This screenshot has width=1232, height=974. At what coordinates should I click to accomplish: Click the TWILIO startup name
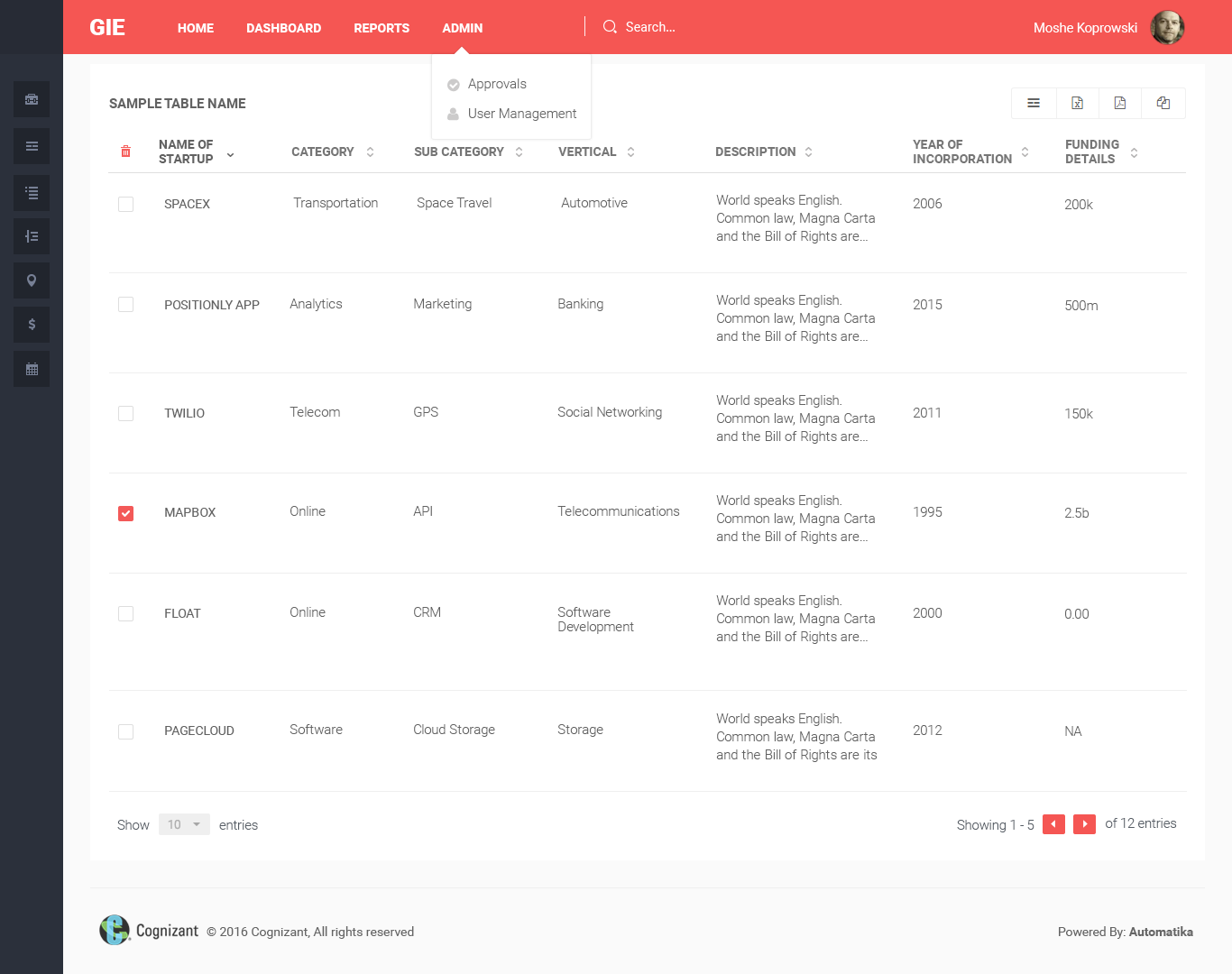click(184, 413)
